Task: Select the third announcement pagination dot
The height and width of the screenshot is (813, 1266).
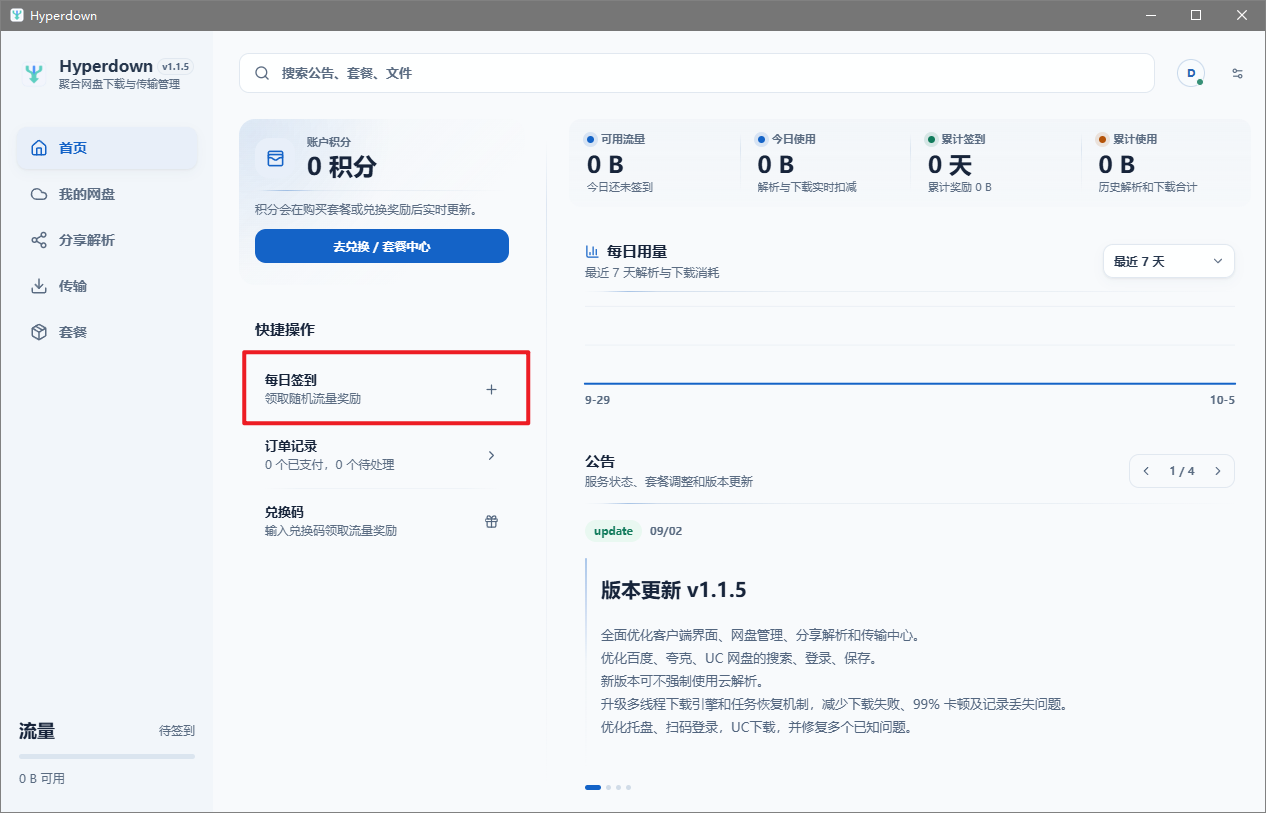Action: point(618,788)
